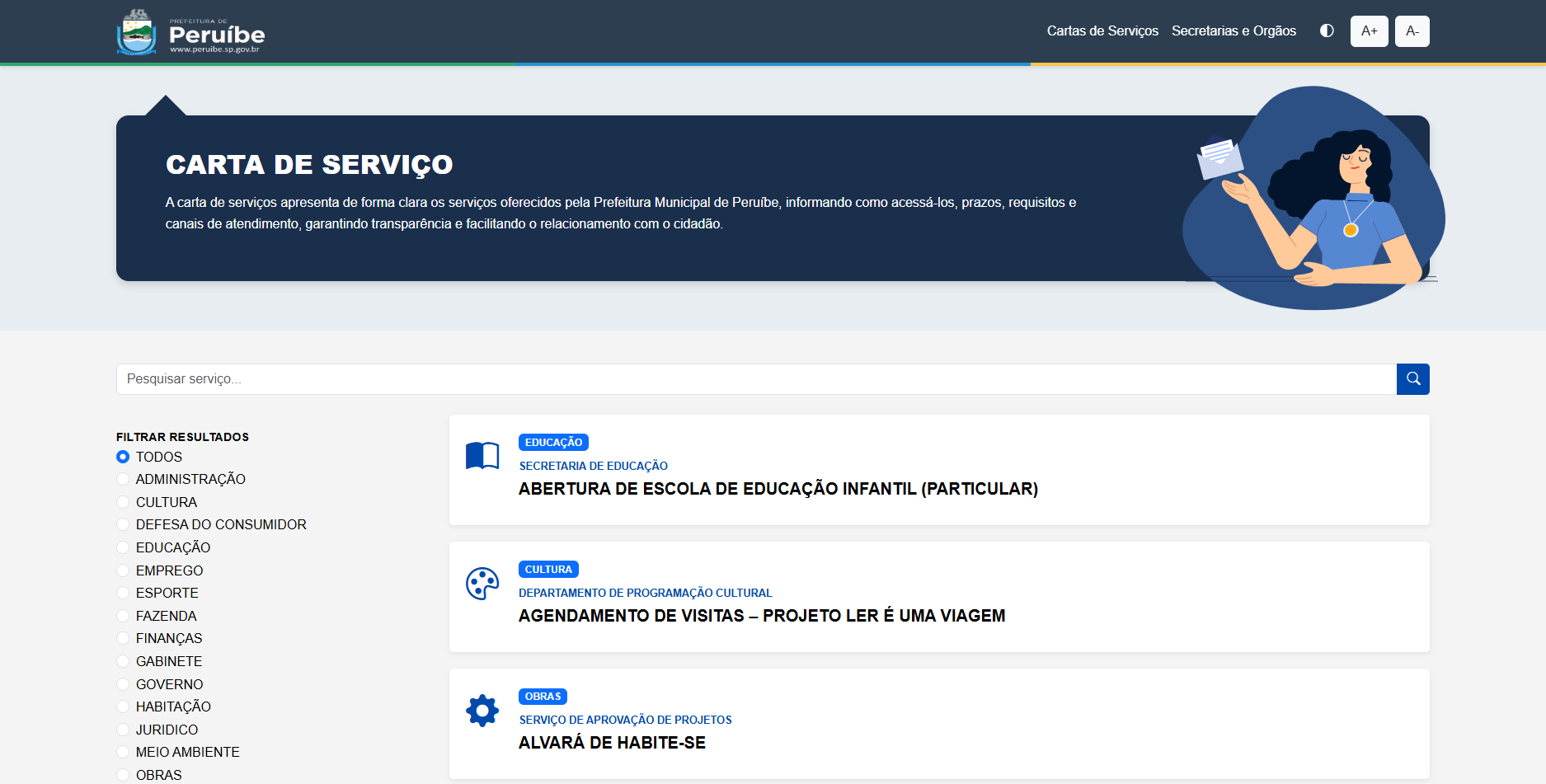Viewport: 1546px width, 784px height.
Task: Click the OBRAS category badge on card
Action: click(x=543, y=697)
